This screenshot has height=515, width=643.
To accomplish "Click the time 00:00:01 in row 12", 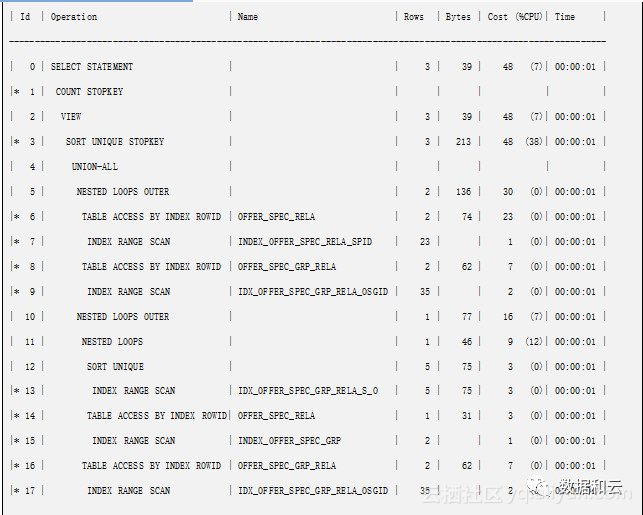I will 575,367.
